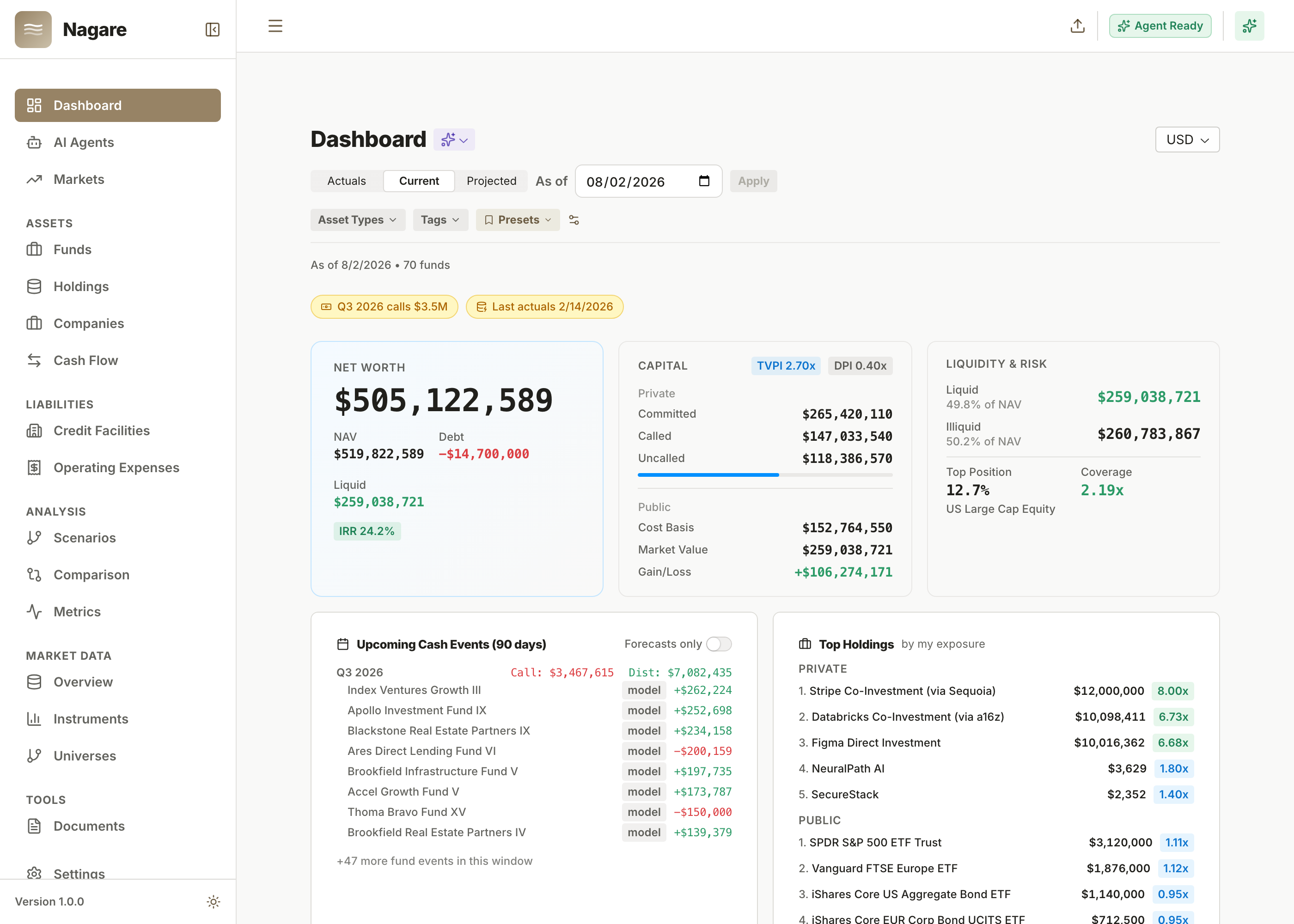Screen dimensions: 1294x924
Task: Click the called capital progress bar
Action: [765, 474]
